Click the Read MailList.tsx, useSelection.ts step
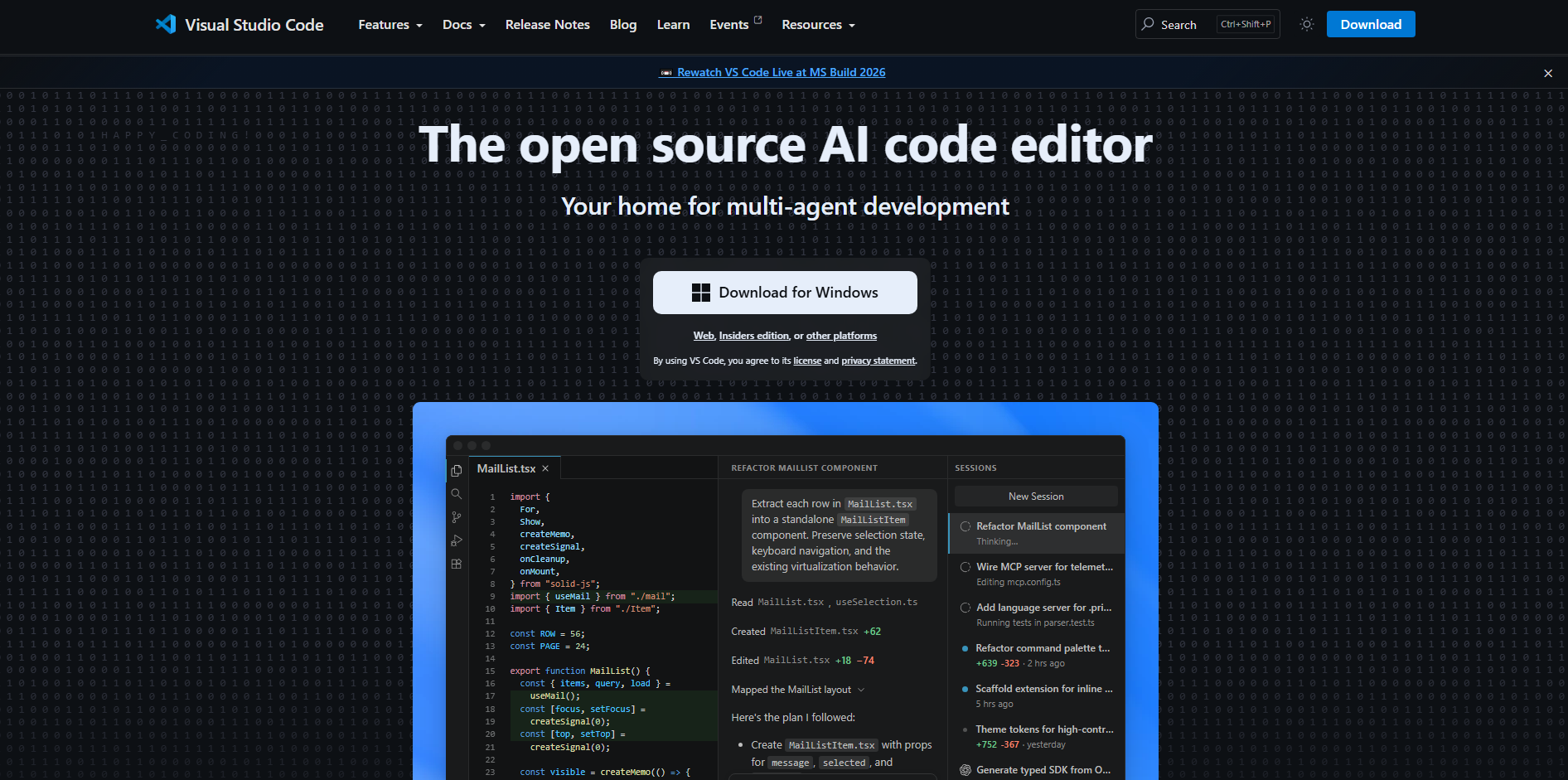Screen dimensions: 1568x780 825,603
